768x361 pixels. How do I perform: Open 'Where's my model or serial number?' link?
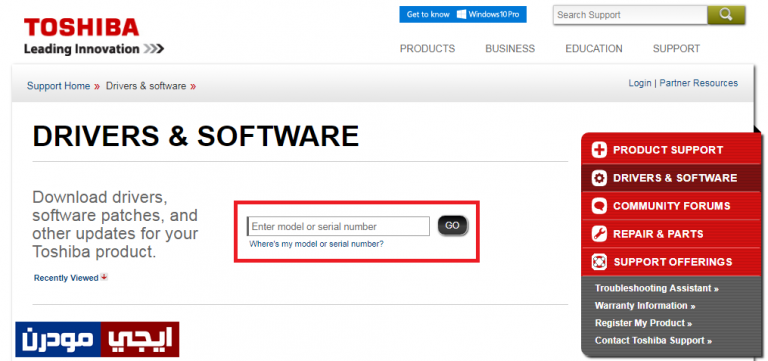click(x=316, y=243)
